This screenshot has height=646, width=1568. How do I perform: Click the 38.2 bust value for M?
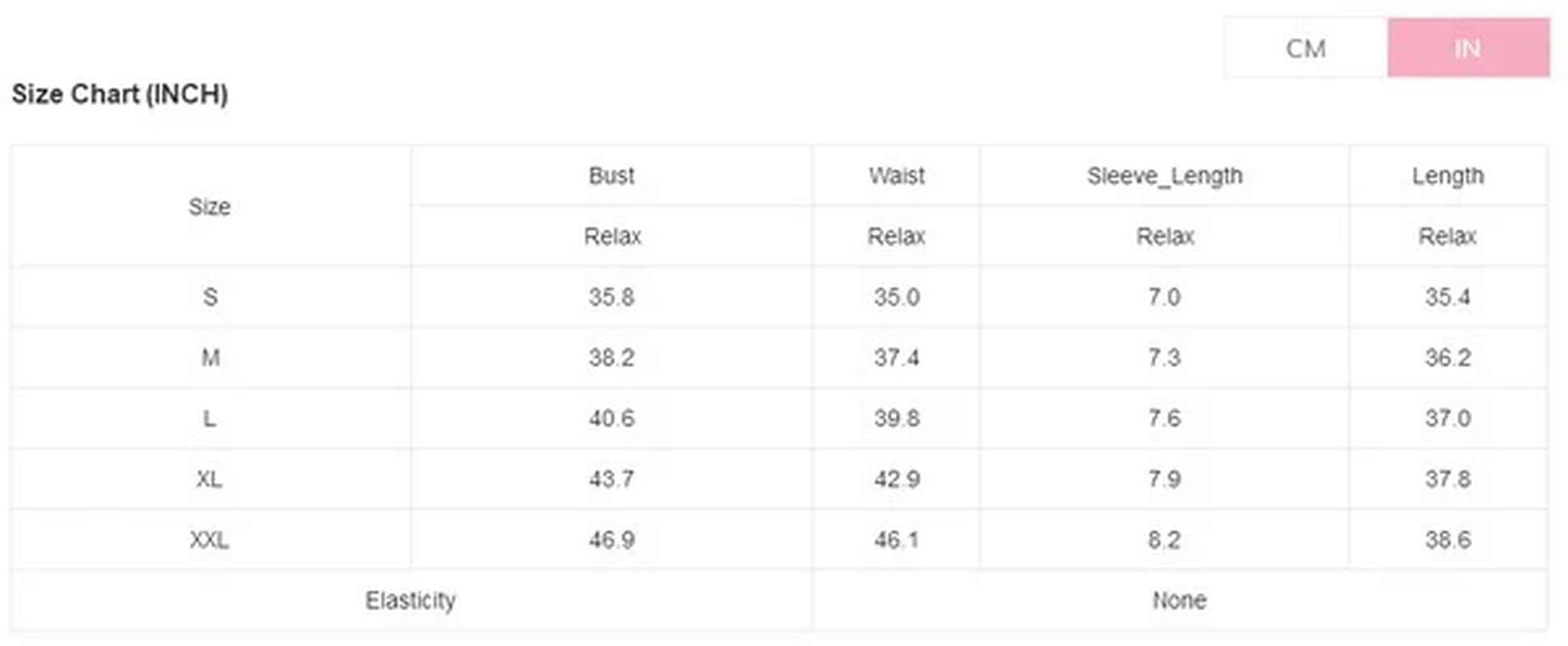coord(611,358)
